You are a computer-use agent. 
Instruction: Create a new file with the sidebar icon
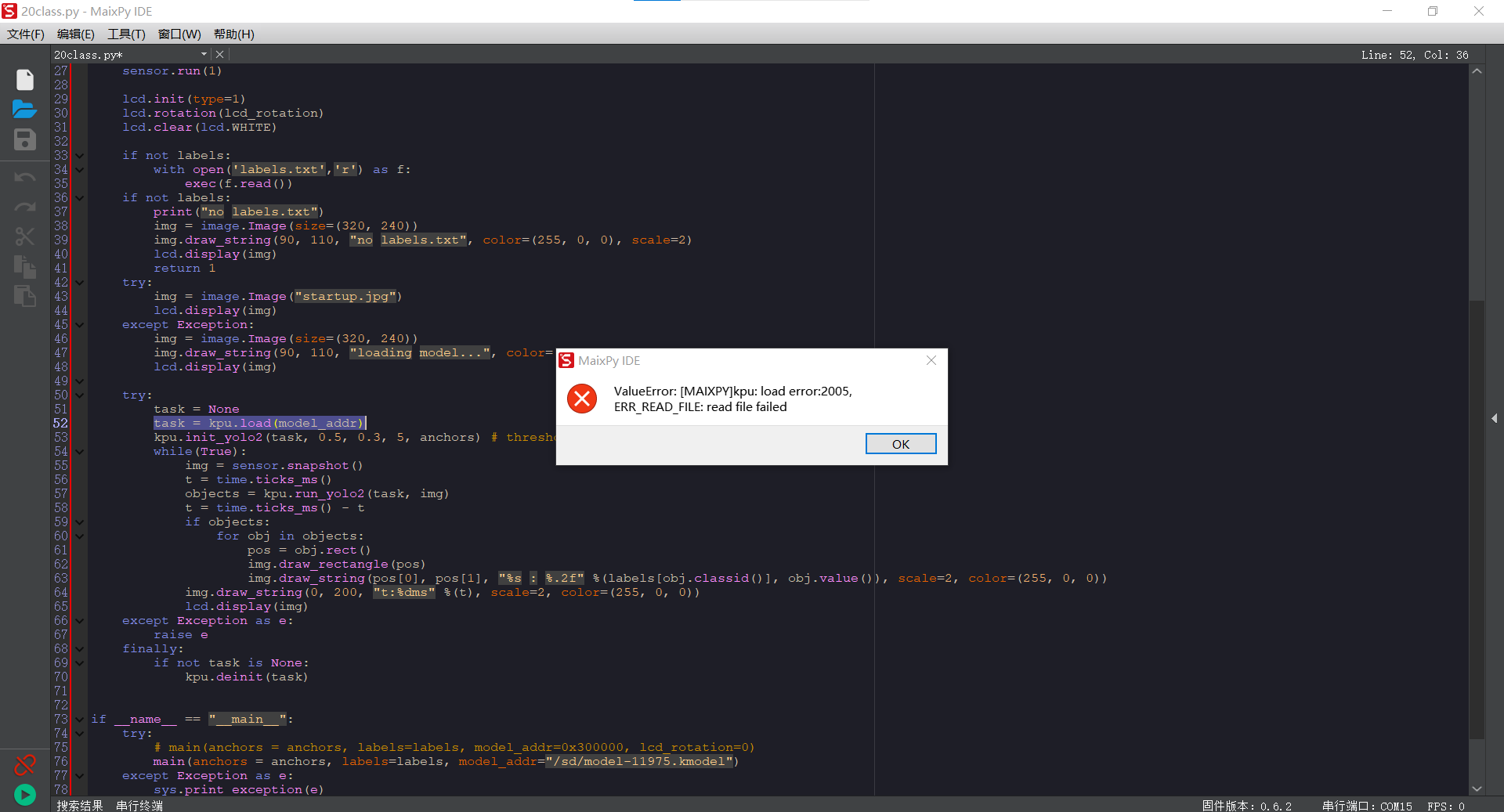25,80
